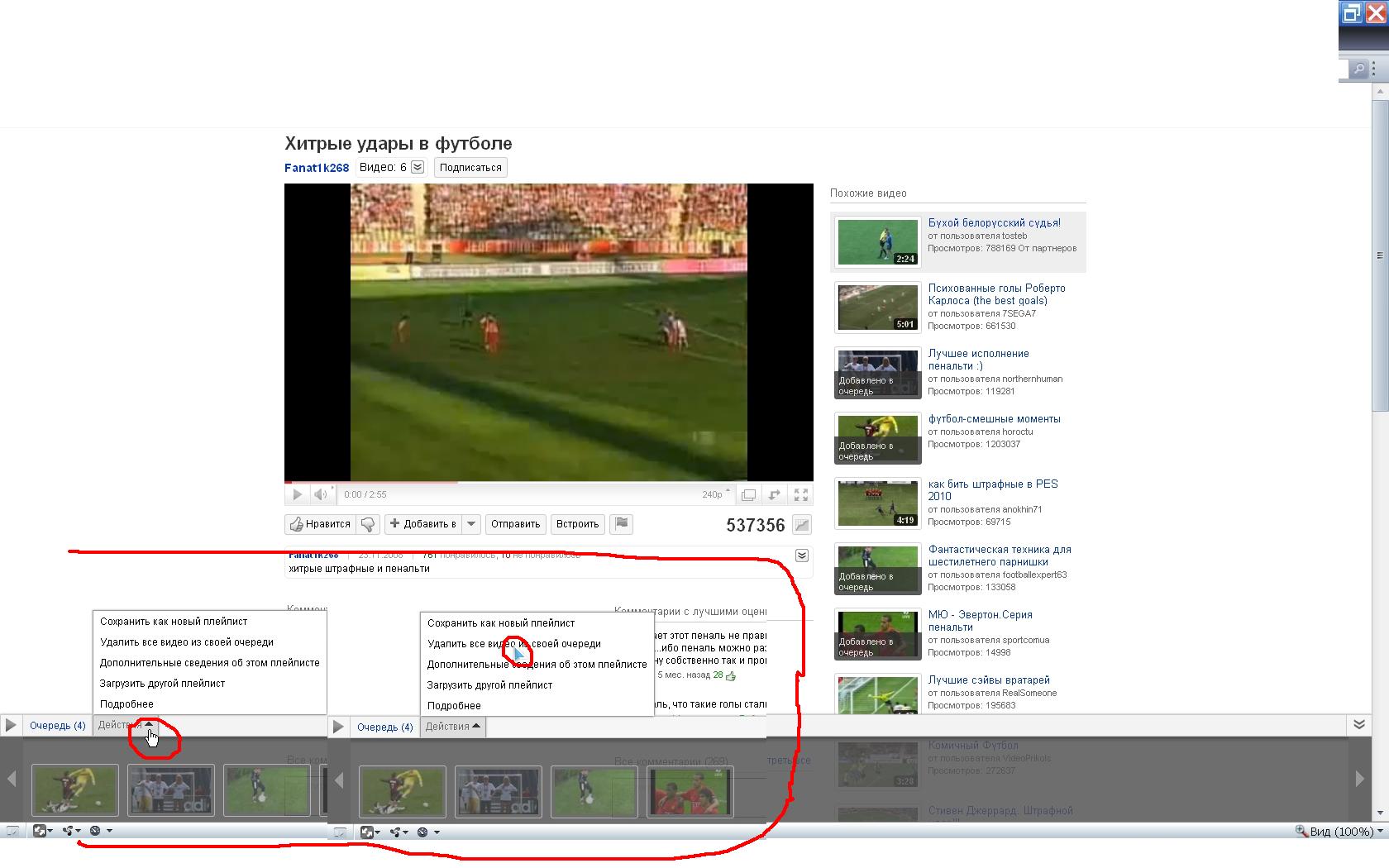
Task: Click the zoom magnifier icon in status bar
Action: point(1301,832)
